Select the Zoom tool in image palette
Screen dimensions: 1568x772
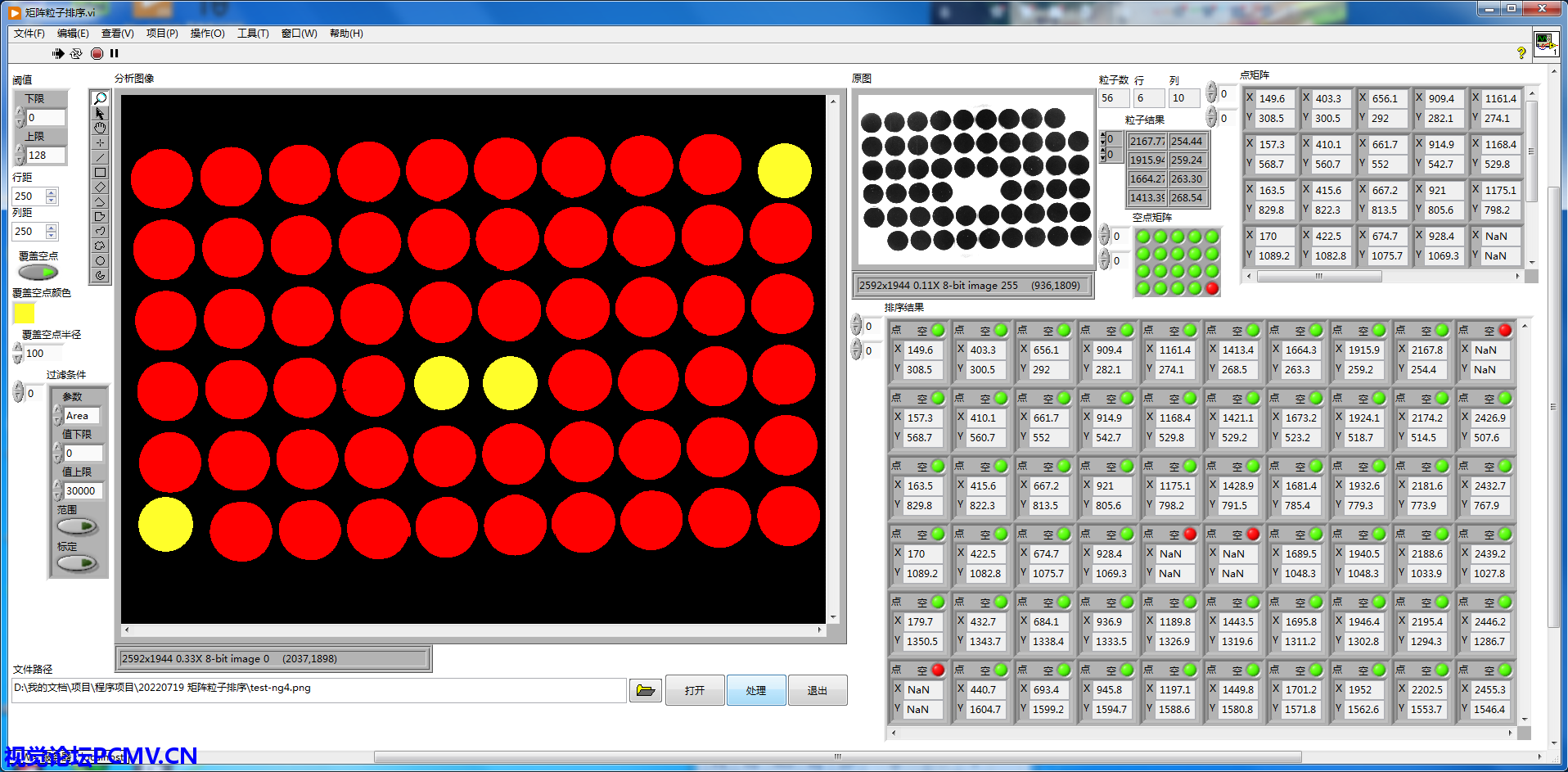click(x=100, y=98)
